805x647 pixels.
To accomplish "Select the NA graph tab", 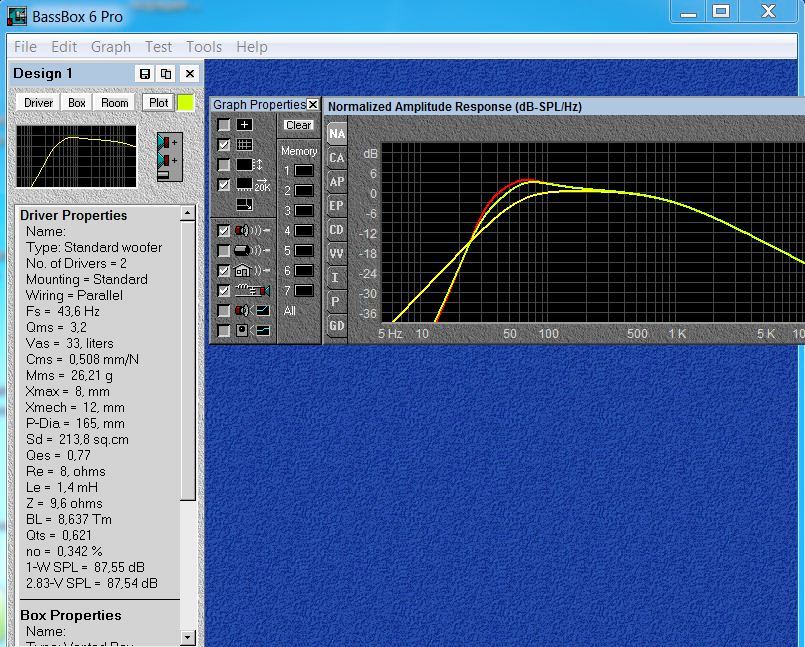I will tap(337, 134).
